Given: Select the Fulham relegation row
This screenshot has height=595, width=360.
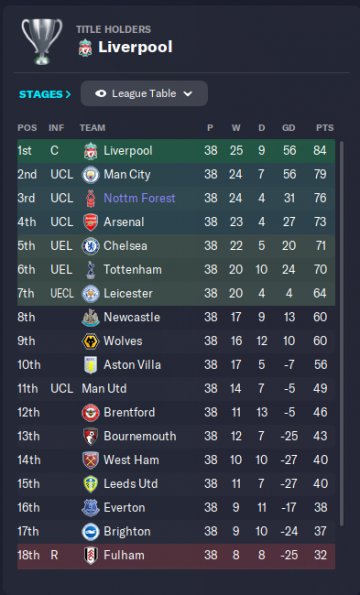Looking at the screenshot, I should click(x=176, y=556).
